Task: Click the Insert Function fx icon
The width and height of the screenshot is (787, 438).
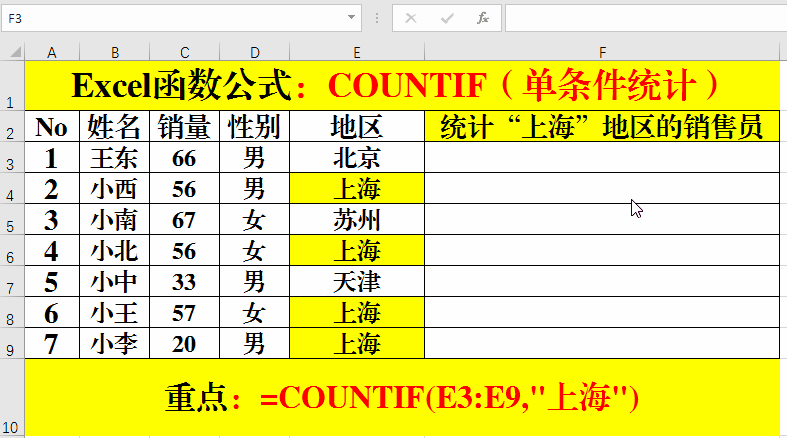Action: tap(482, 19)
